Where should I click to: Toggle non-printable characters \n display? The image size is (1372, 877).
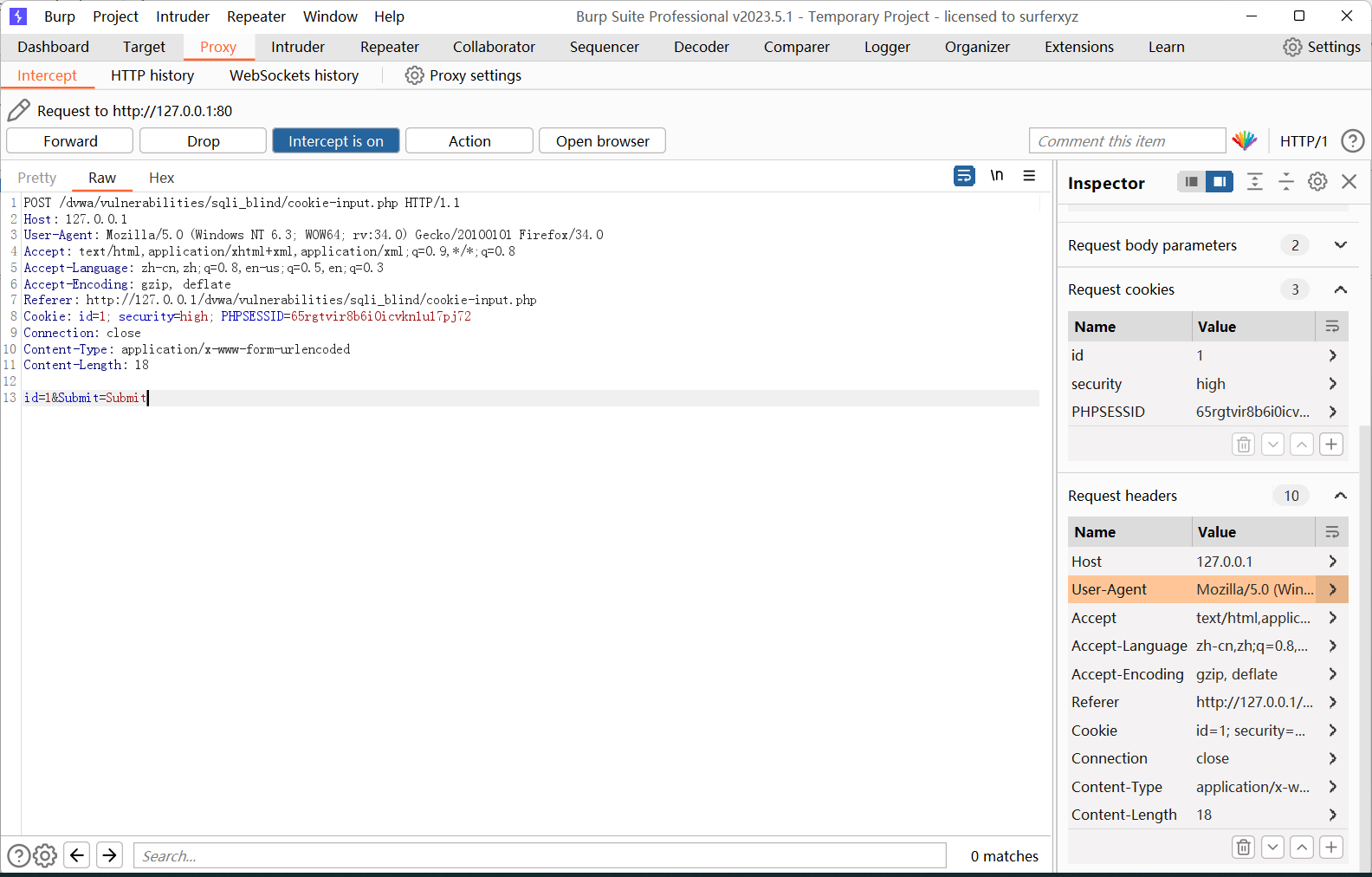[997, 176]
